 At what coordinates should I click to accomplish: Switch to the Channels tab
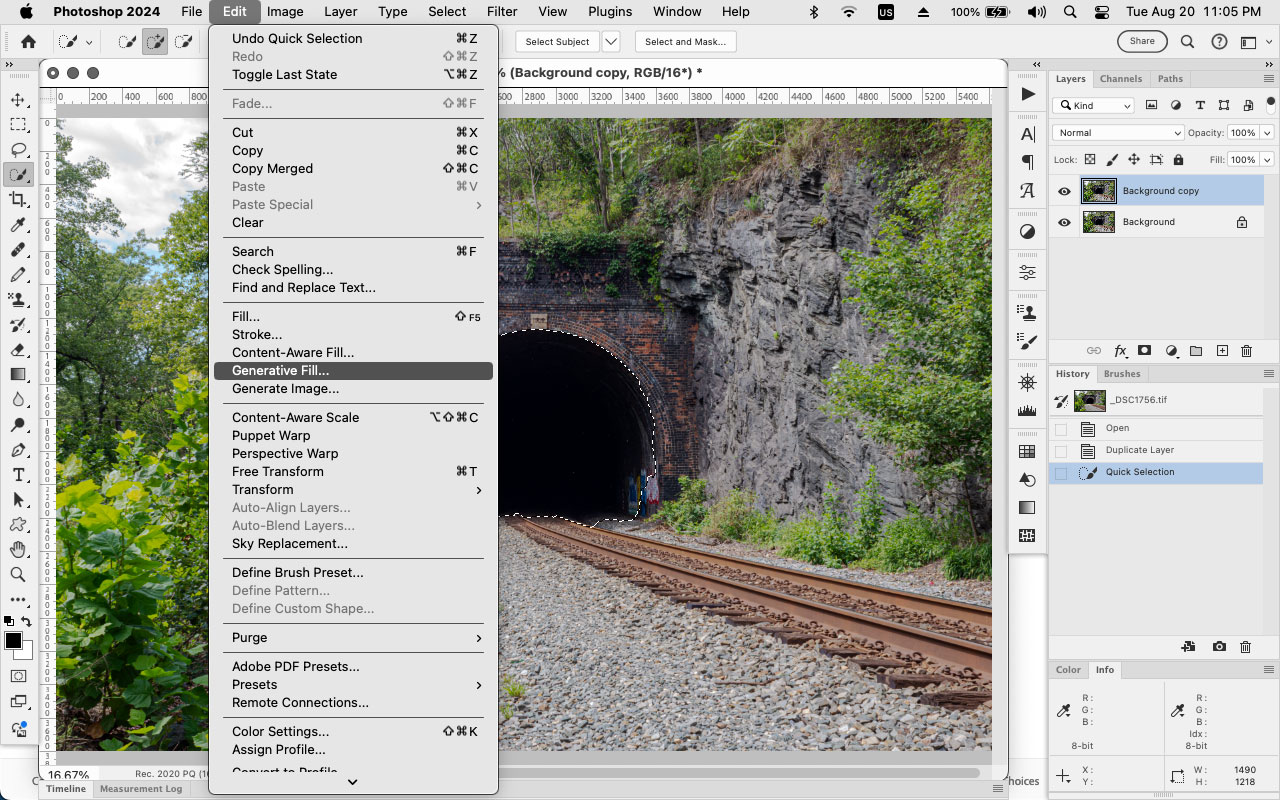point(1121,78)
